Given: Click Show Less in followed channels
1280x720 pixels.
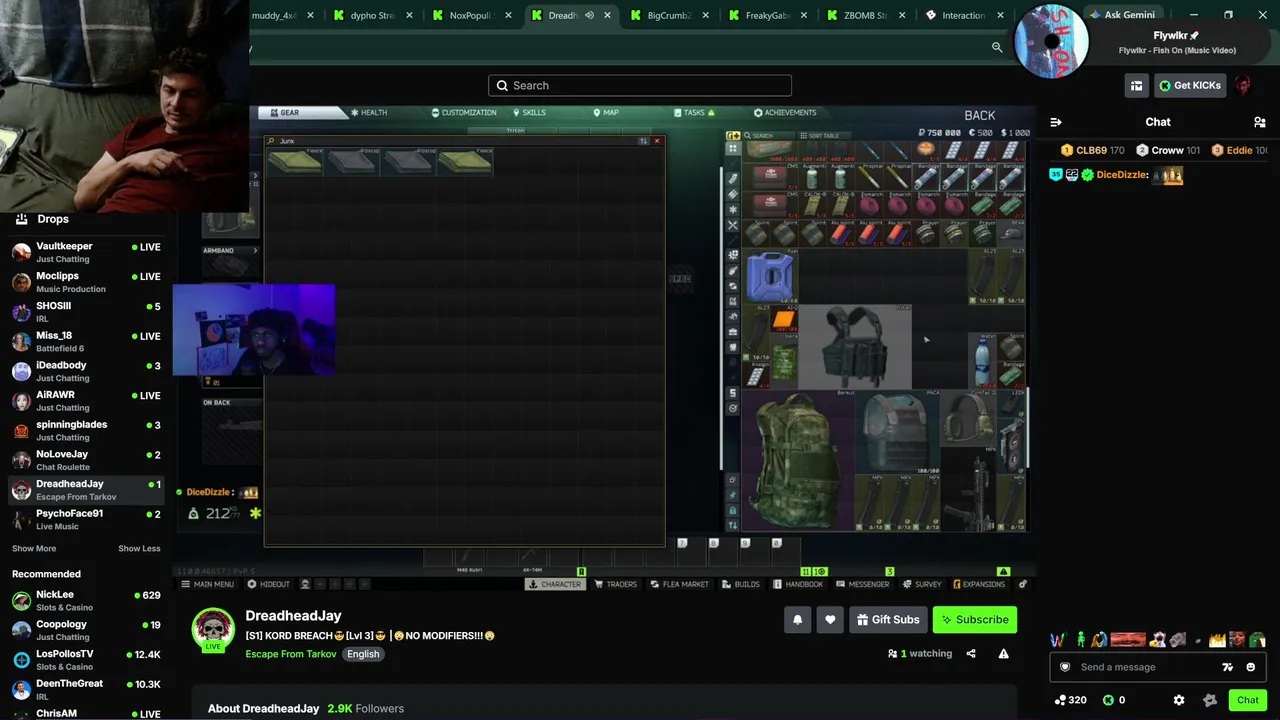Looking at the screenshot, I should 139,549.
